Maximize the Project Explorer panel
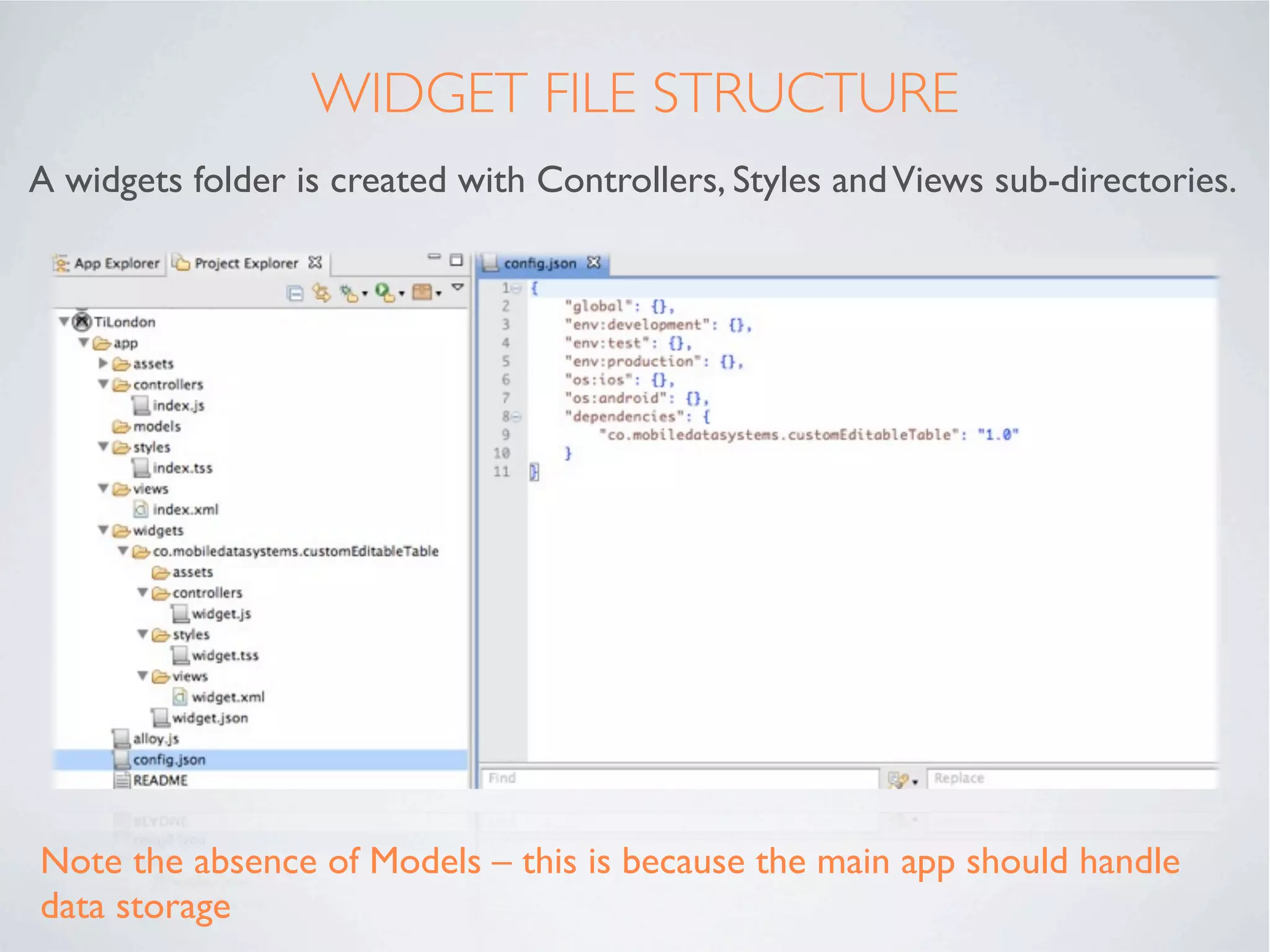1270x952 pixels. (456, 260)
